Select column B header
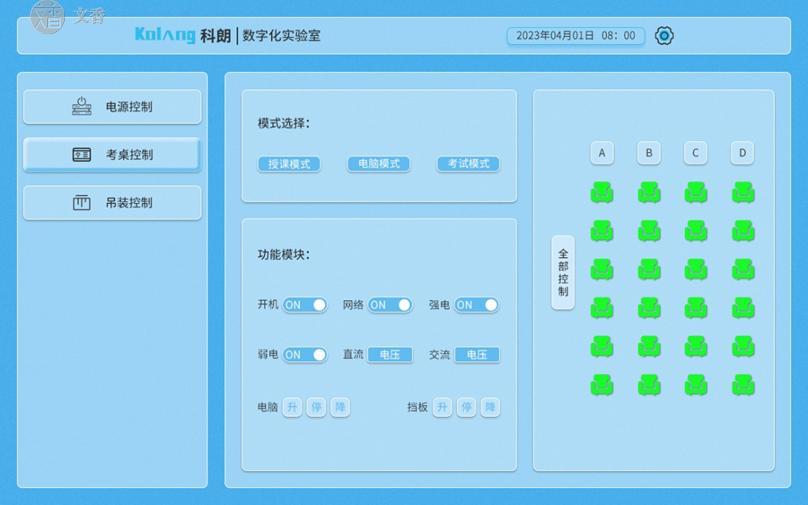This screenshot has height=505, width=808. coord(649,153)
